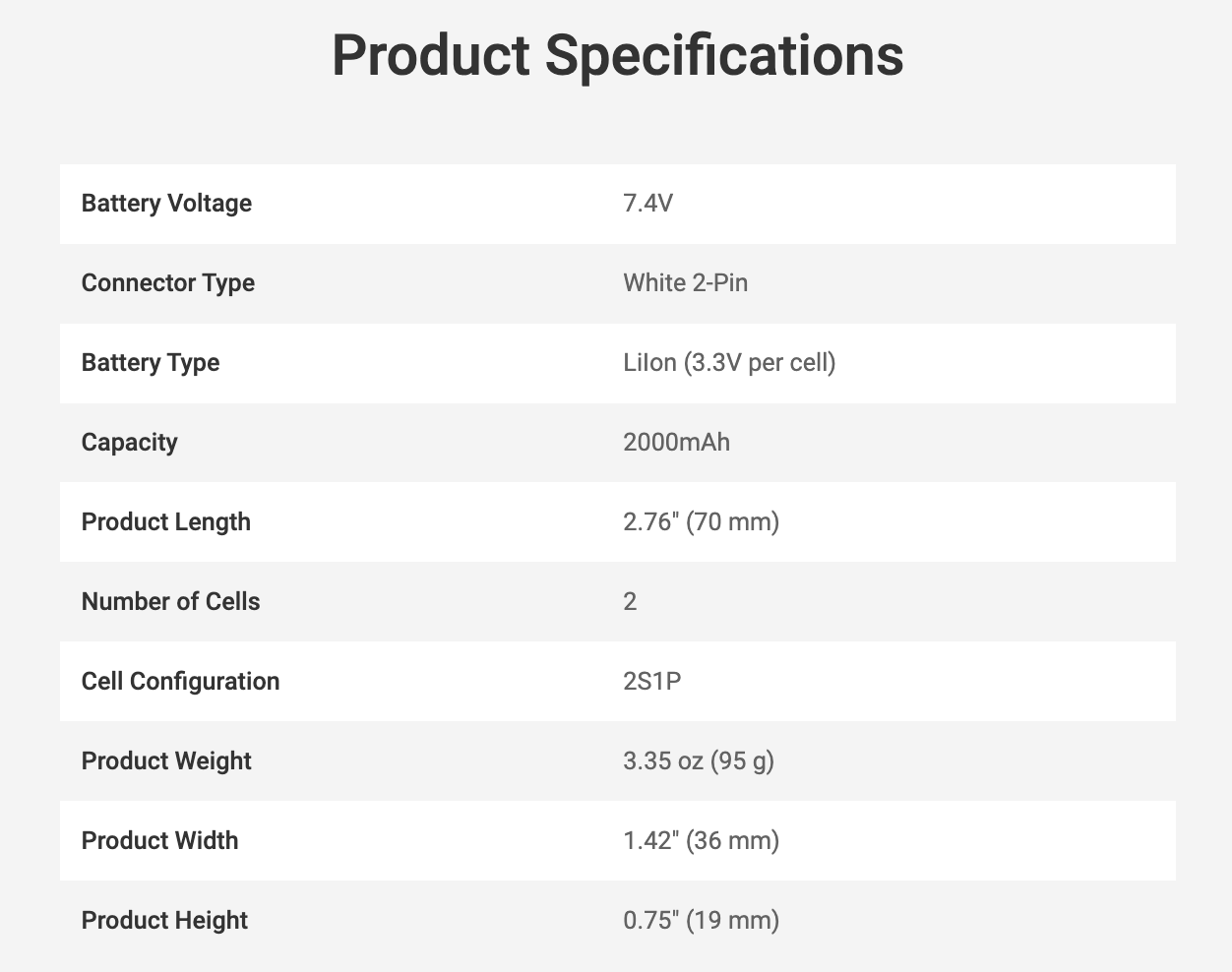This screenshot has width=1232, height=972.
Task: Select the 3.35 oz (95 g) weight value
Action: (x=698, y=761)
